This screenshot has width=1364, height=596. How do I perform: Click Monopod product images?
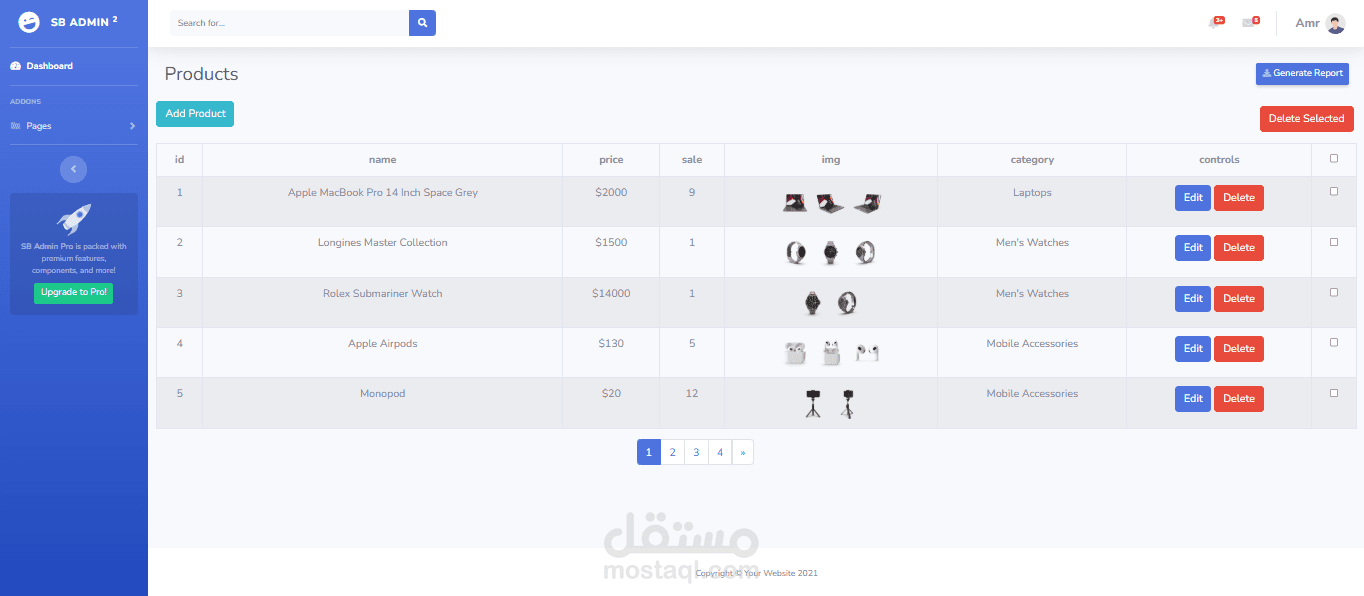click(831, 403)
